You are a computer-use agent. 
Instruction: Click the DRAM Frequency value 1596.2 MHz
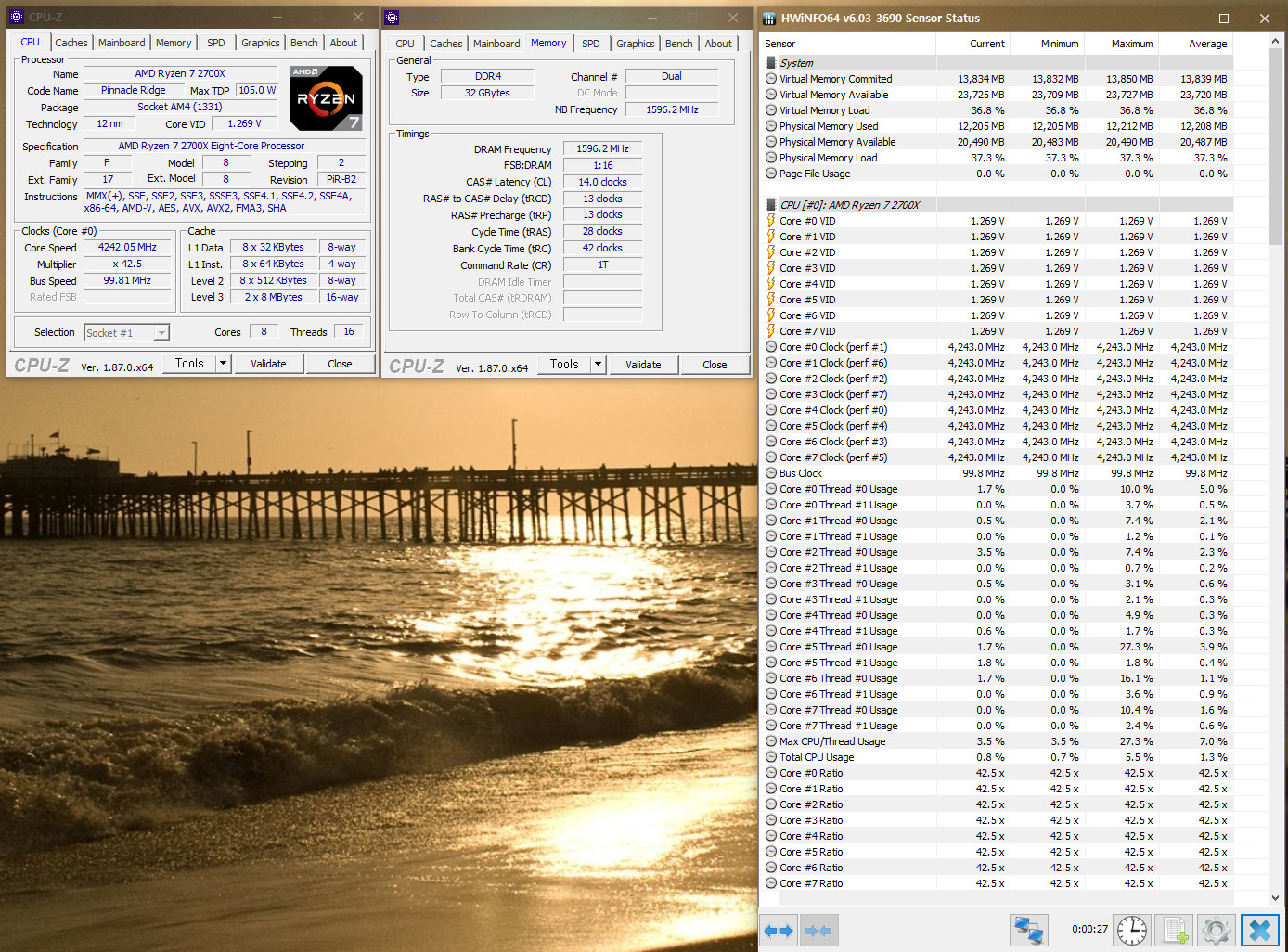602,148
